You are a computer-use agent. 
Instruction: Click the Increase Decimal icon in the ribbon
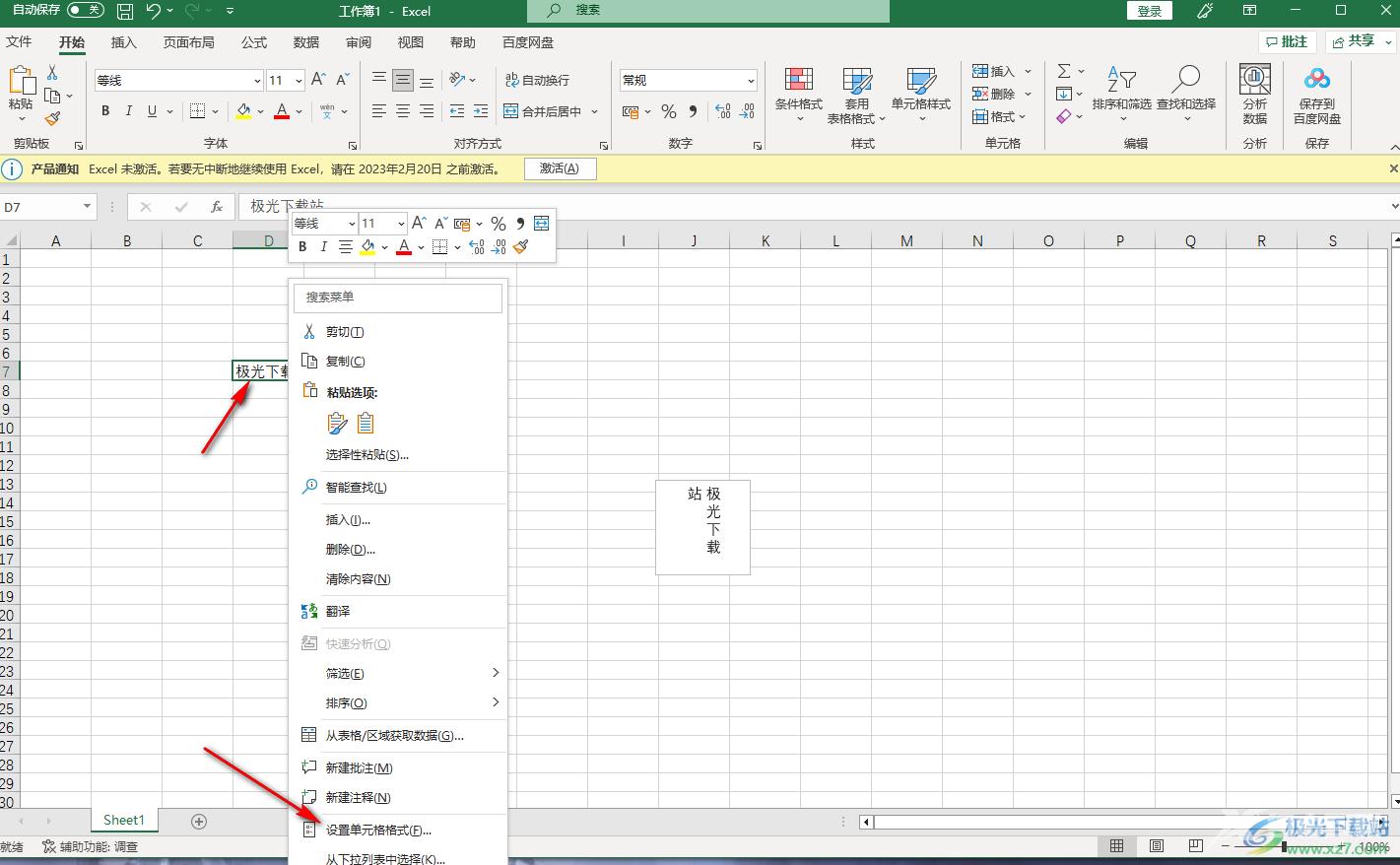pos(723,111)
